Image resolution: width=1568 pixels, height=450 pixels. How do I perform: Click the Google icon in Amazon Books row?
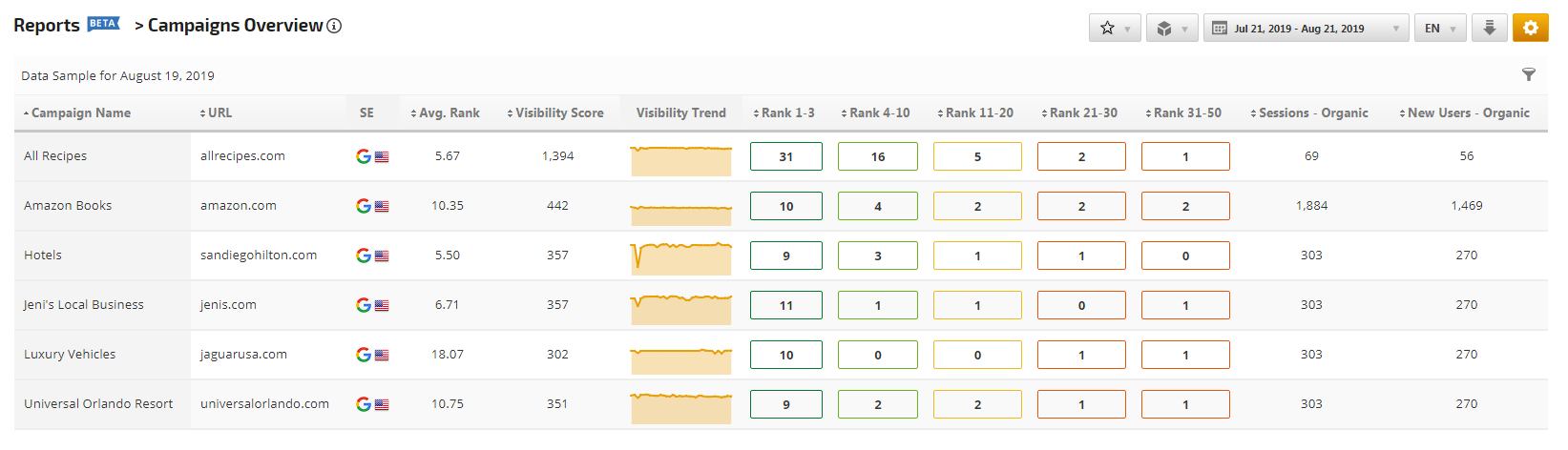364,206
